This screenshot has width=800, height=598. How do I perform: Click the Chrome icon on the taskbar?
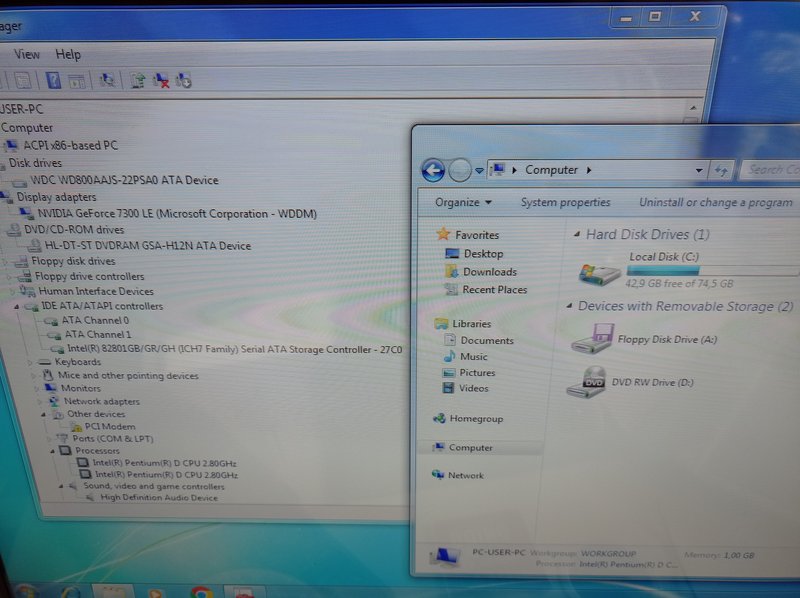[202, 592]
